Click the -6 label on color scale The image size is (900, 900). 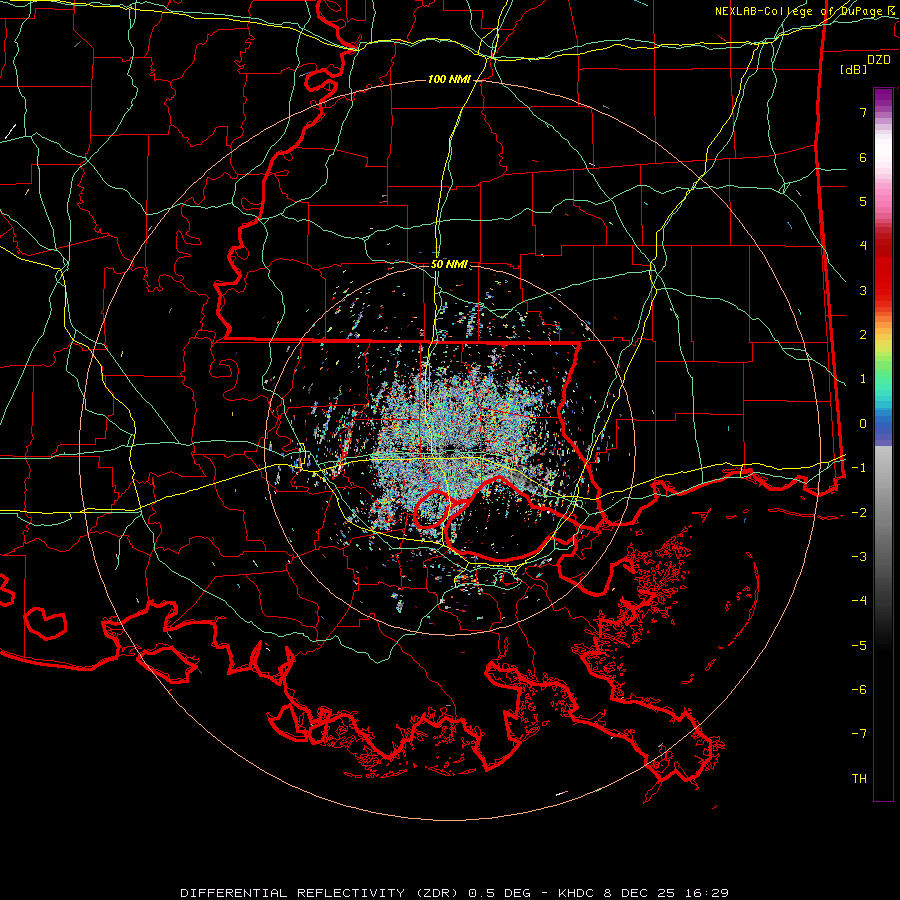[x=859, y=690]
